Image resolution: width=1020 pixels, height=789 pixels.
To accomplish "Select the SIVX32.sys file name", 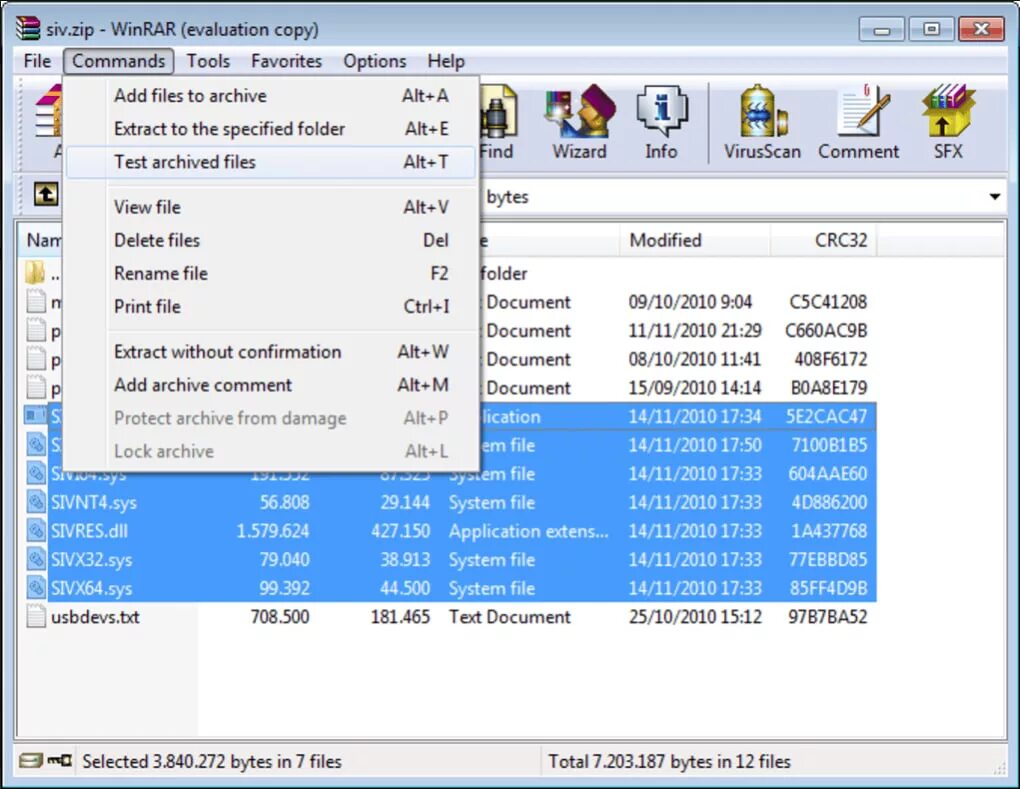I will pos(92,559).
